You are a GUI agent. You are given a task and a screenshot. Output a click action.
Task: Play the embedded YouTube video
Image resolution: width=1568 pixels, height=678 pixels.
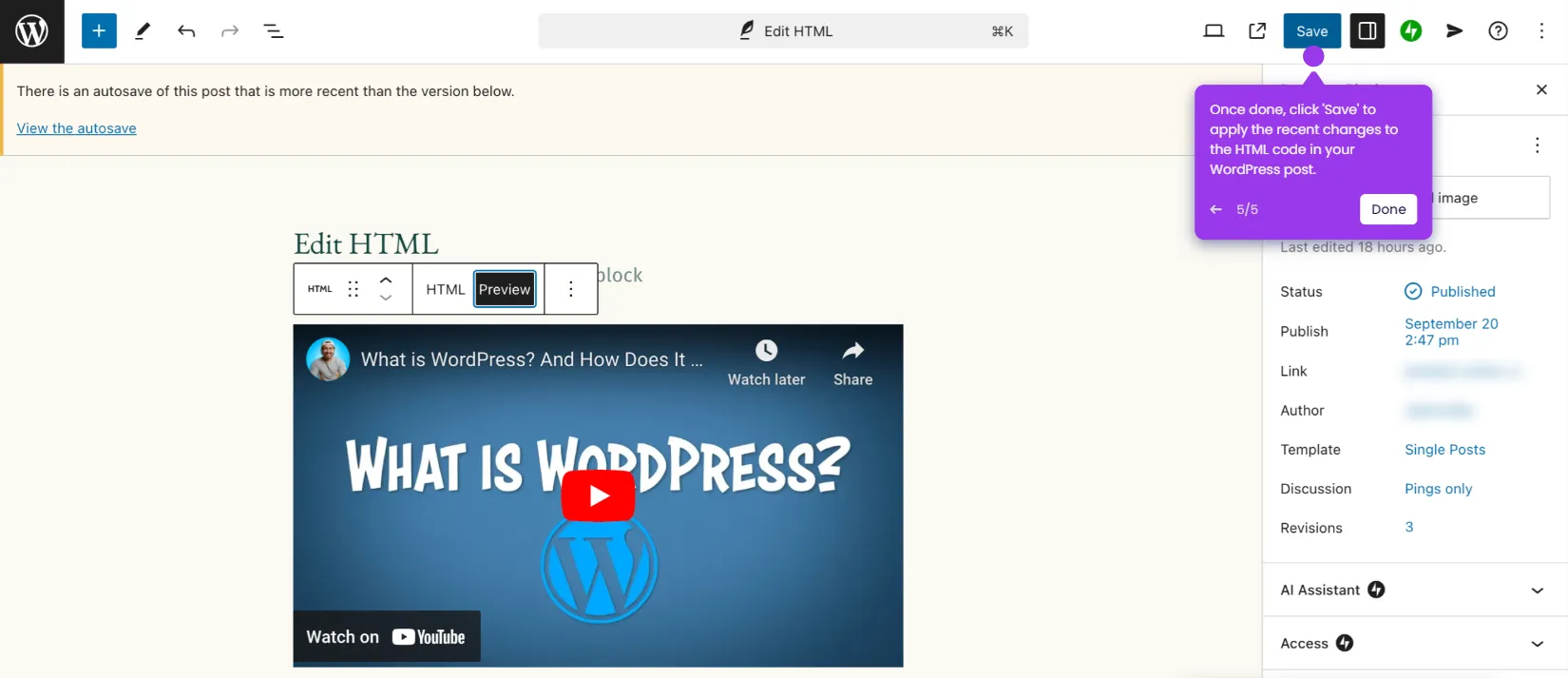click(x=598, y=495)
